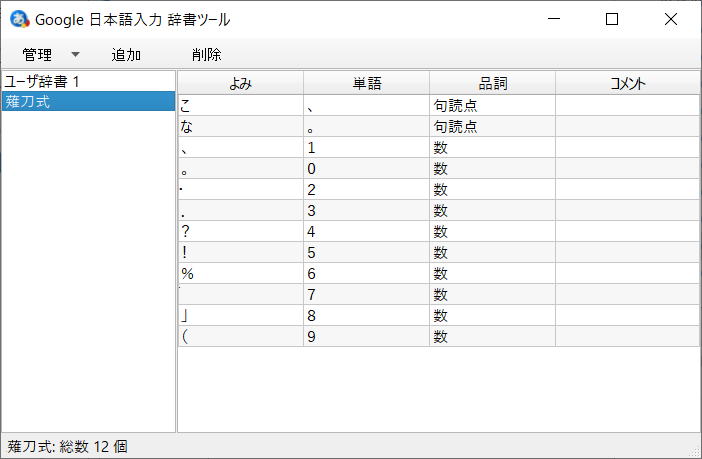Click the Google Japanese Input app icon
The width and height of the screenshot is (702, 459).
click(x=19, y=19)
